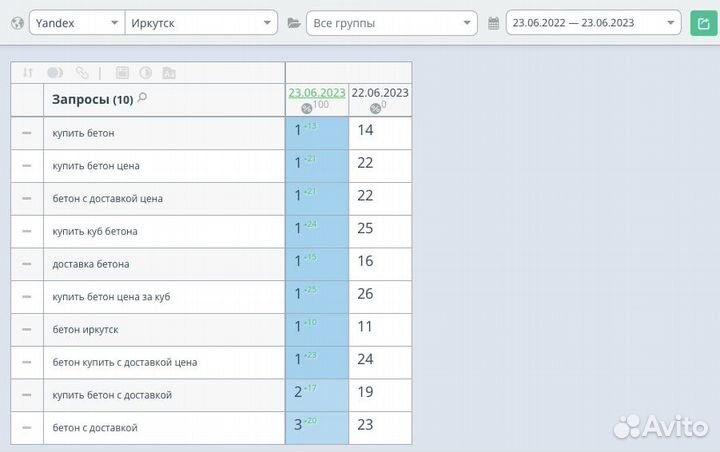The width and height of the screenshot is (720, 452).
Task: Click the position value 16
Action: pyautogui.click(x=366, y=261)
